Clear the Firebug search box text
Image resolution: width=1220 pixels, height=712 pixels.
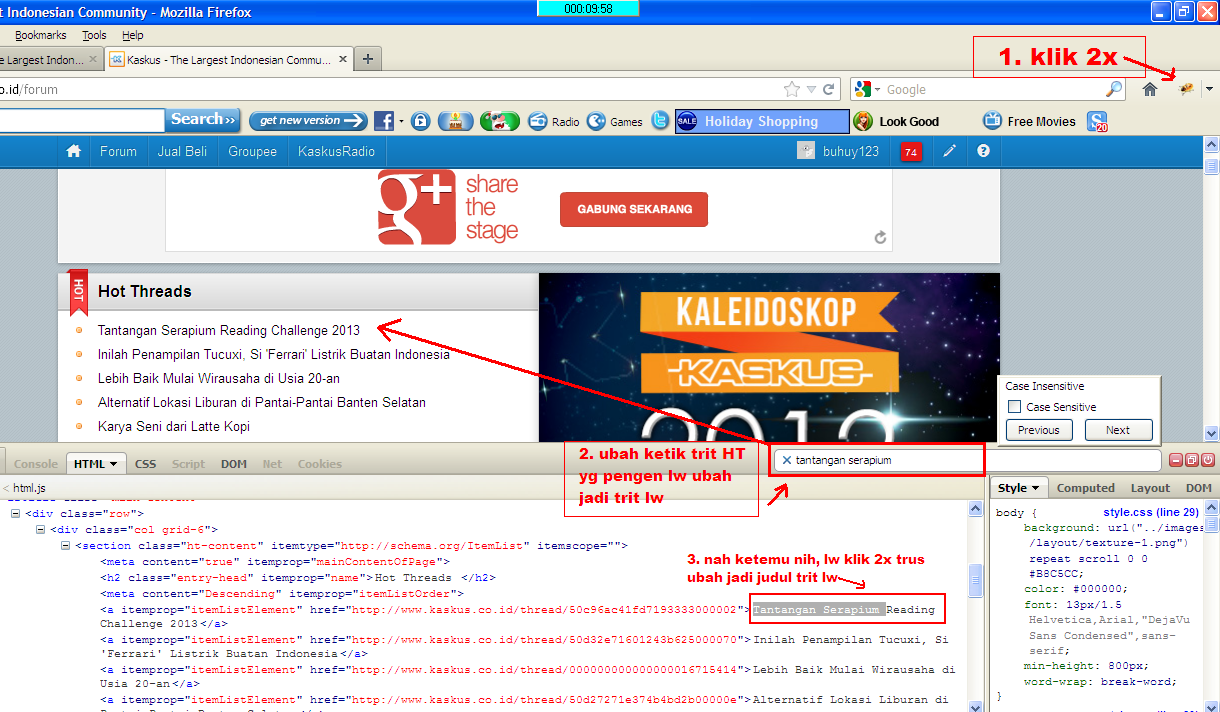pyautogui.click(x=786, y=460)
